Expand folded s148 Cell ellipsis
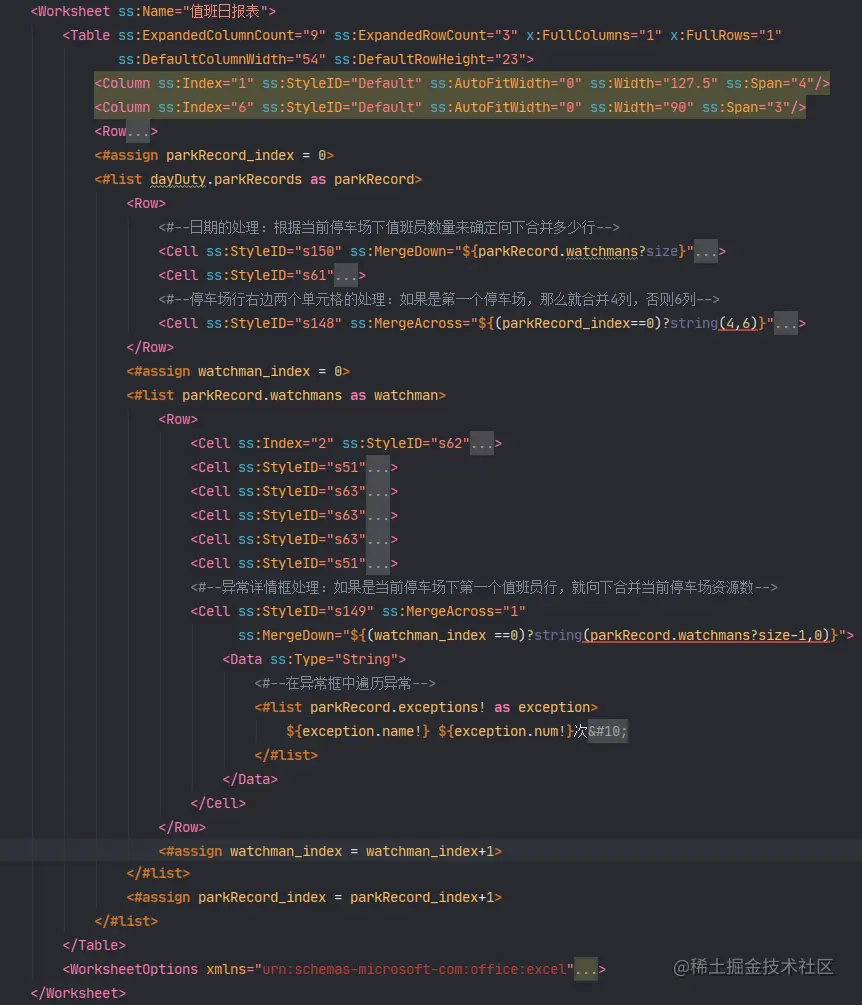The height and width of the screenshot is (1005, 862). click(x=786, y=324)
